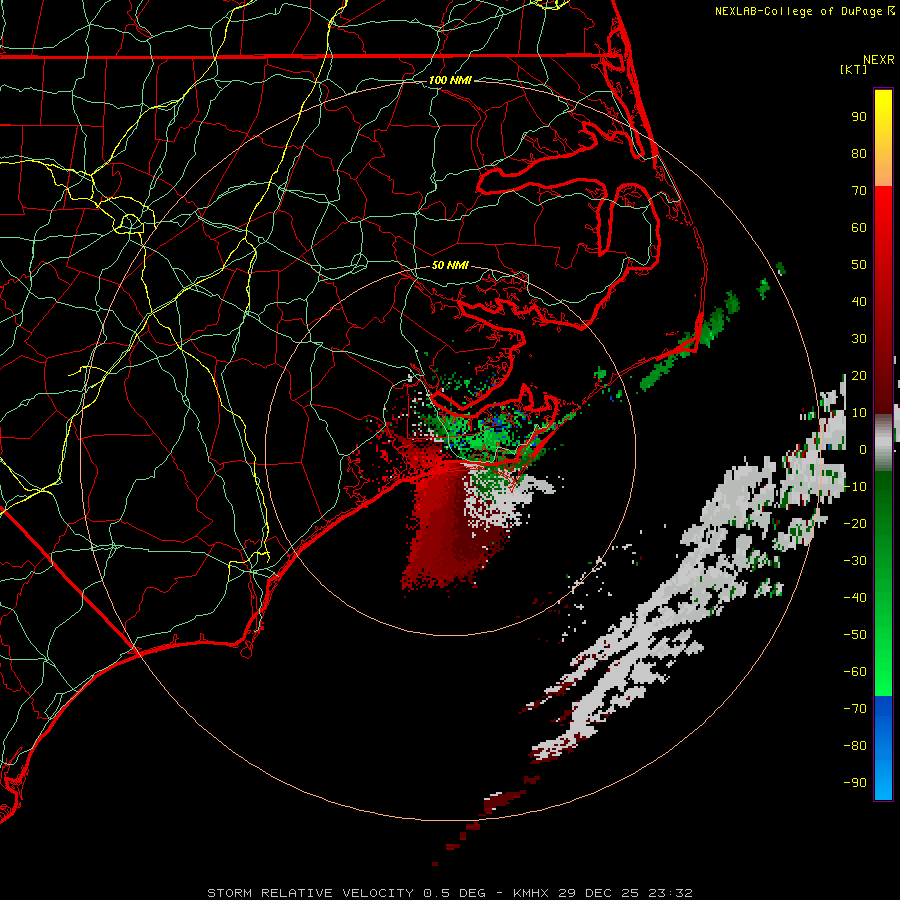The width and height of the screenshot is (900, 900).
Task: Click the positive 60 scale value
Action: [859, 228]
